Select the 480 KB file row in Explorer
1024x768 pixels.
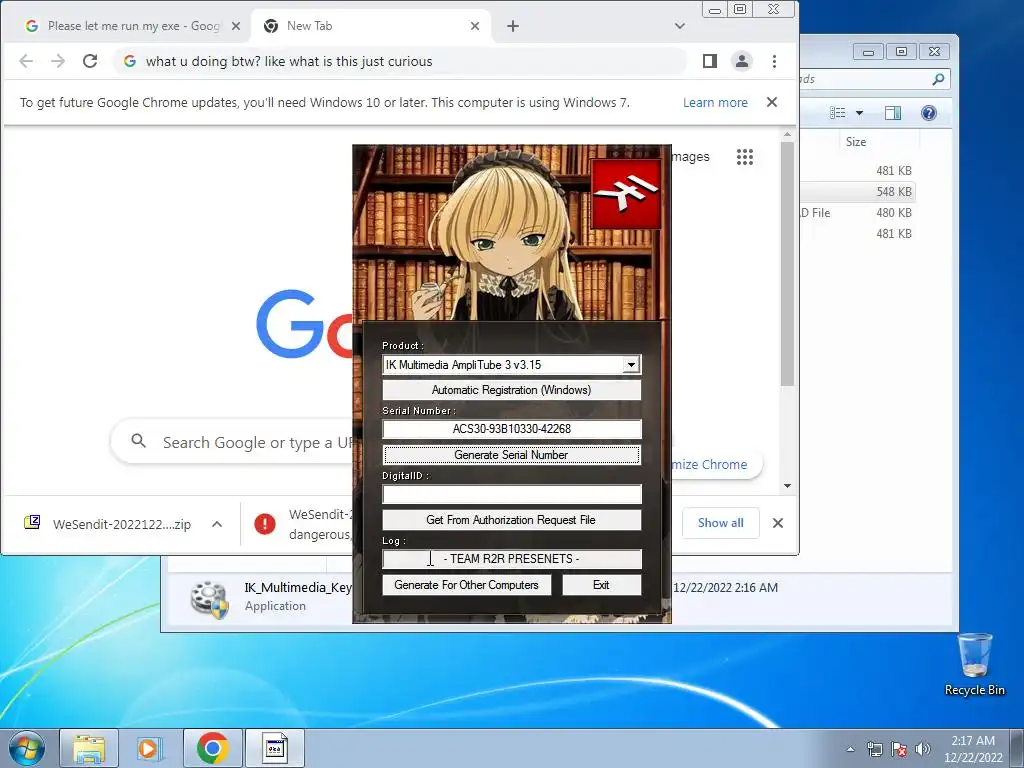857,213
